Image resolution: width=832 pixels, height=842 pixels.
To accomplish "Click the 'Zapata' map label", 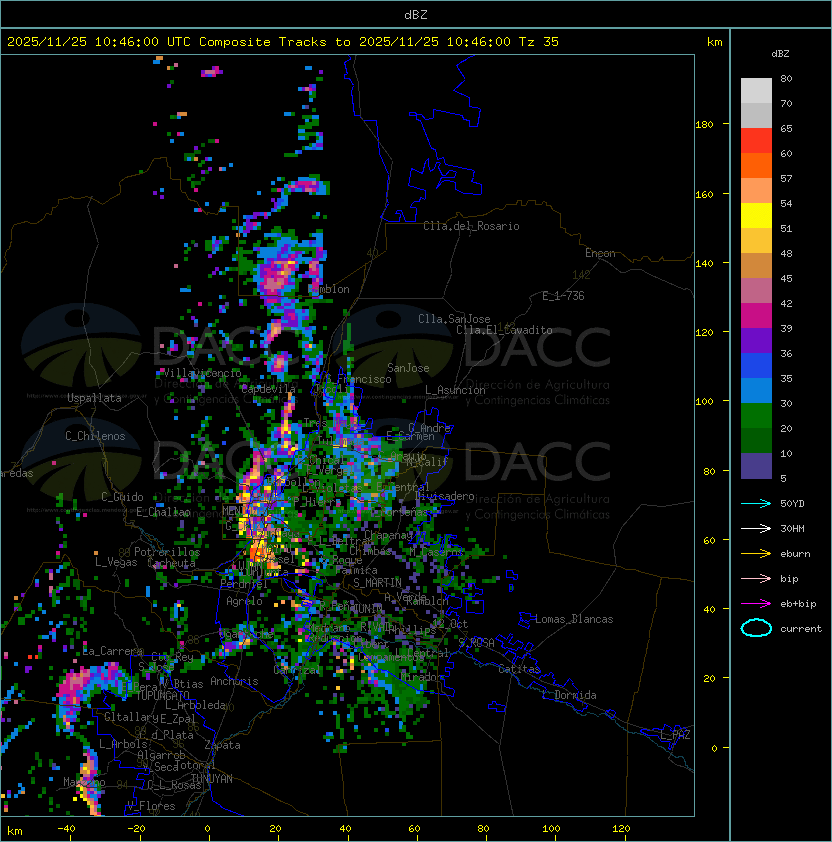I will click(222, 745).
